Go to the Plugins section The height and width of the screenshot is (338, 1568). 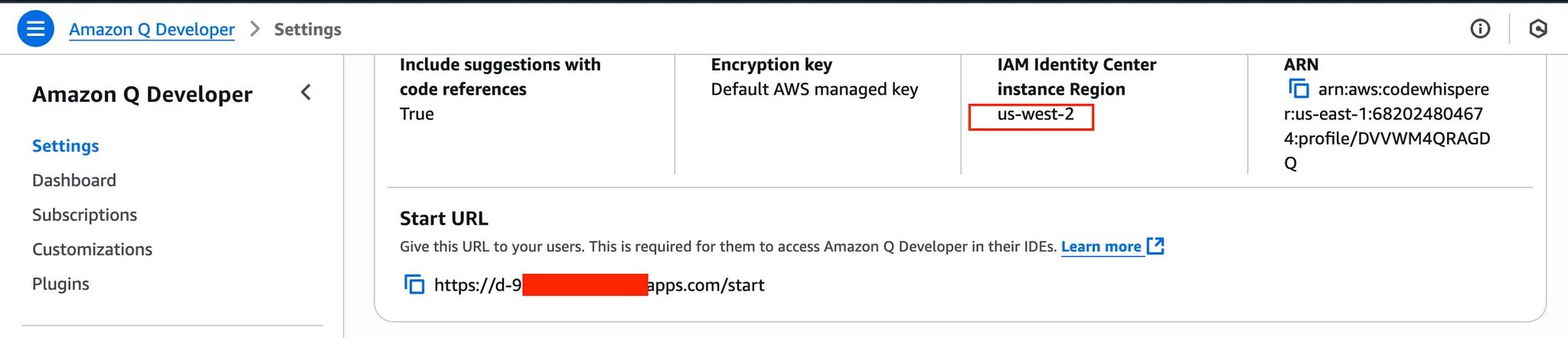coord(60,284)
